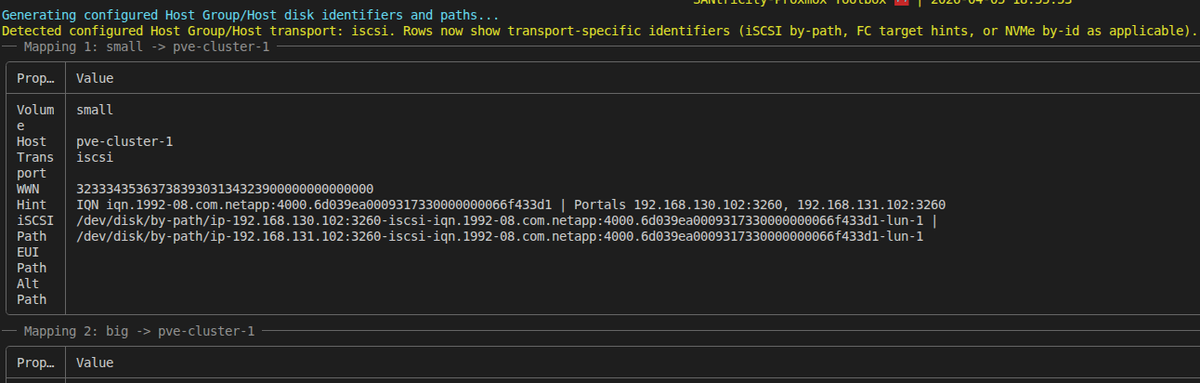Select the 'Generating configured Host Group/Host' status line
The height and width of the screenshot is (383, 1200).
[x=251, y=15]
